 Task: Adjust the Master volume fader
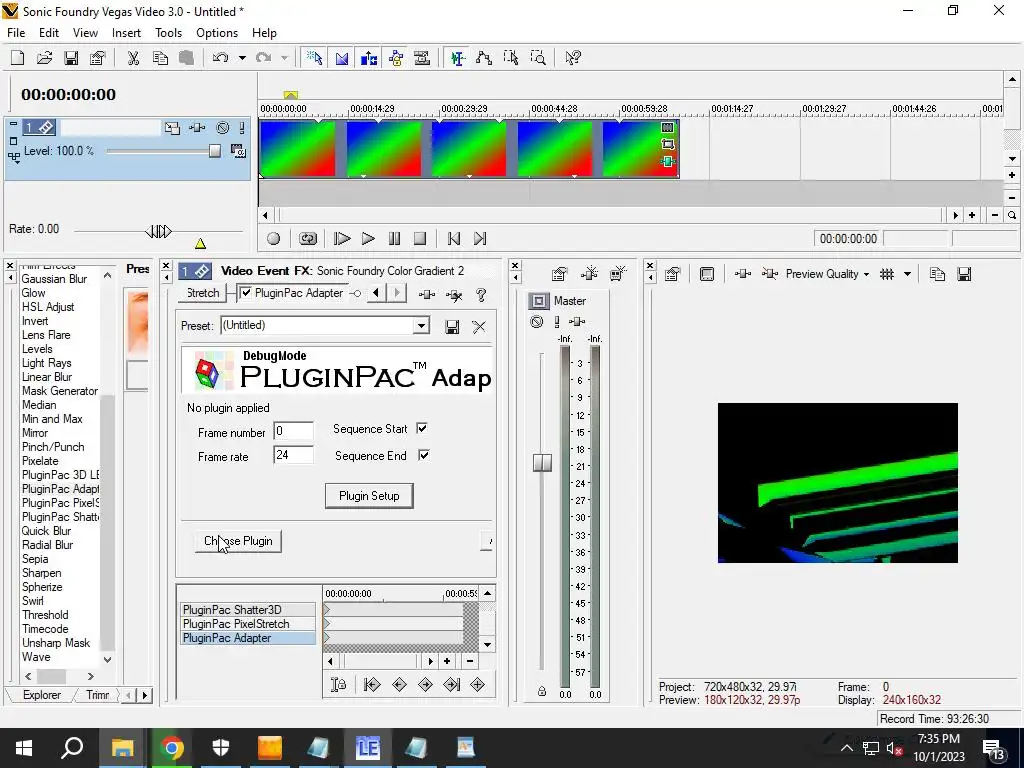pyautogui.click(x=542, y=463)
